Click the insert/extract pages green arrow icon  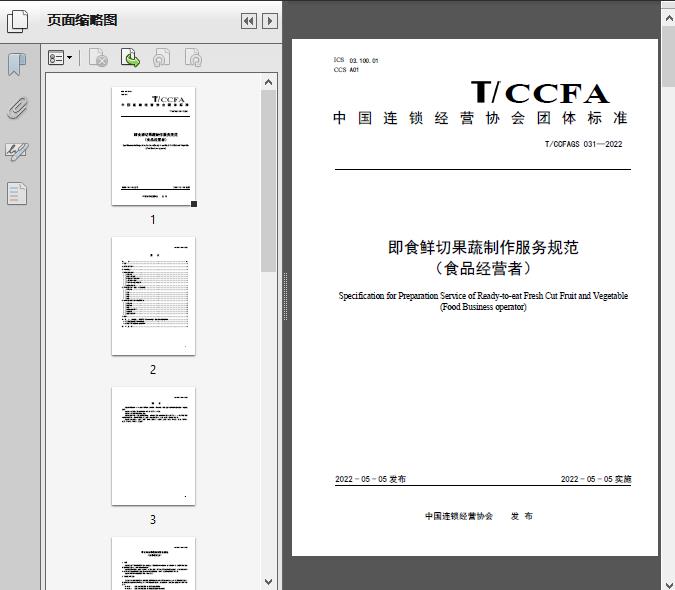130,58
